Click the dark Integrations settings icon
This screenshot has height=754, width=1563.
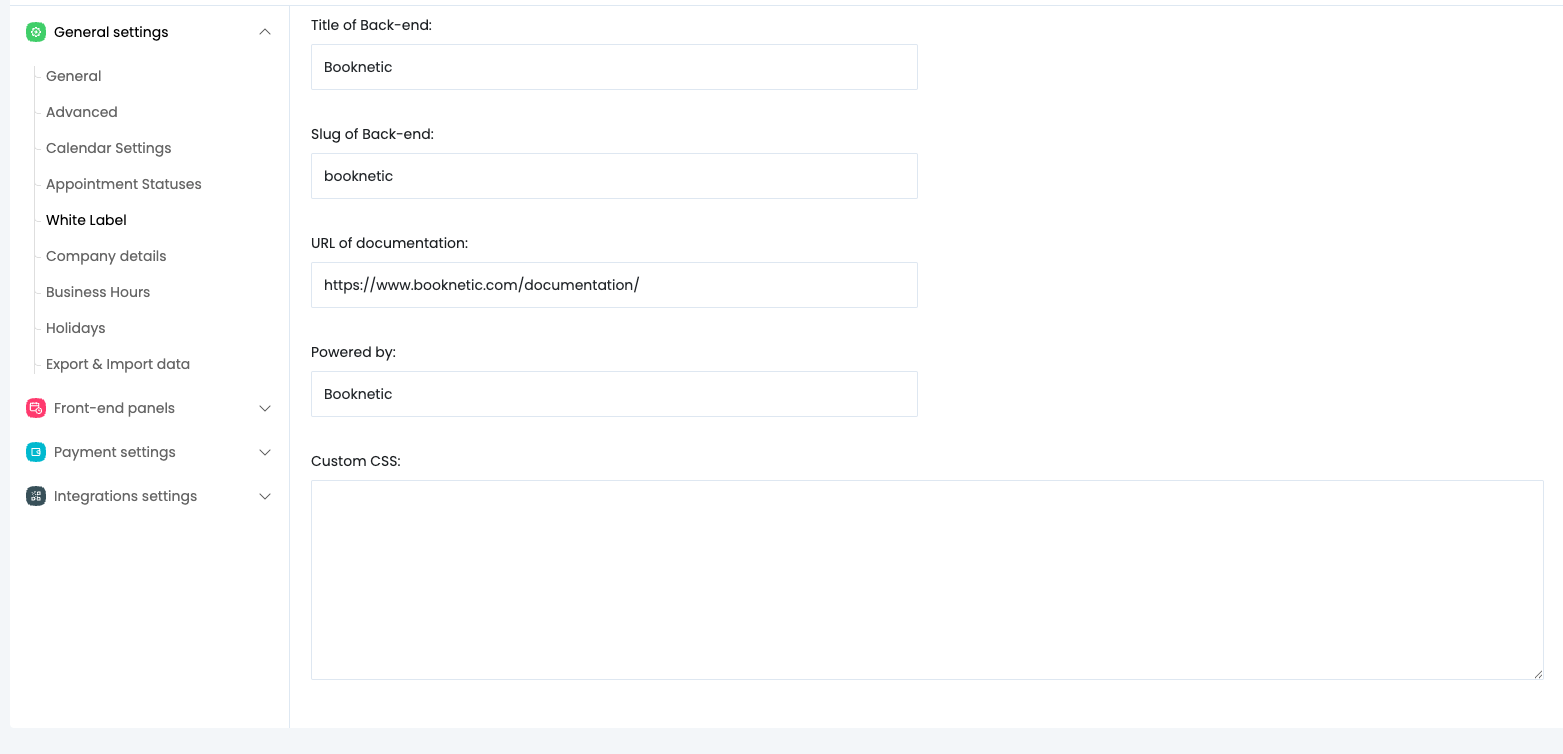(36, 496)
